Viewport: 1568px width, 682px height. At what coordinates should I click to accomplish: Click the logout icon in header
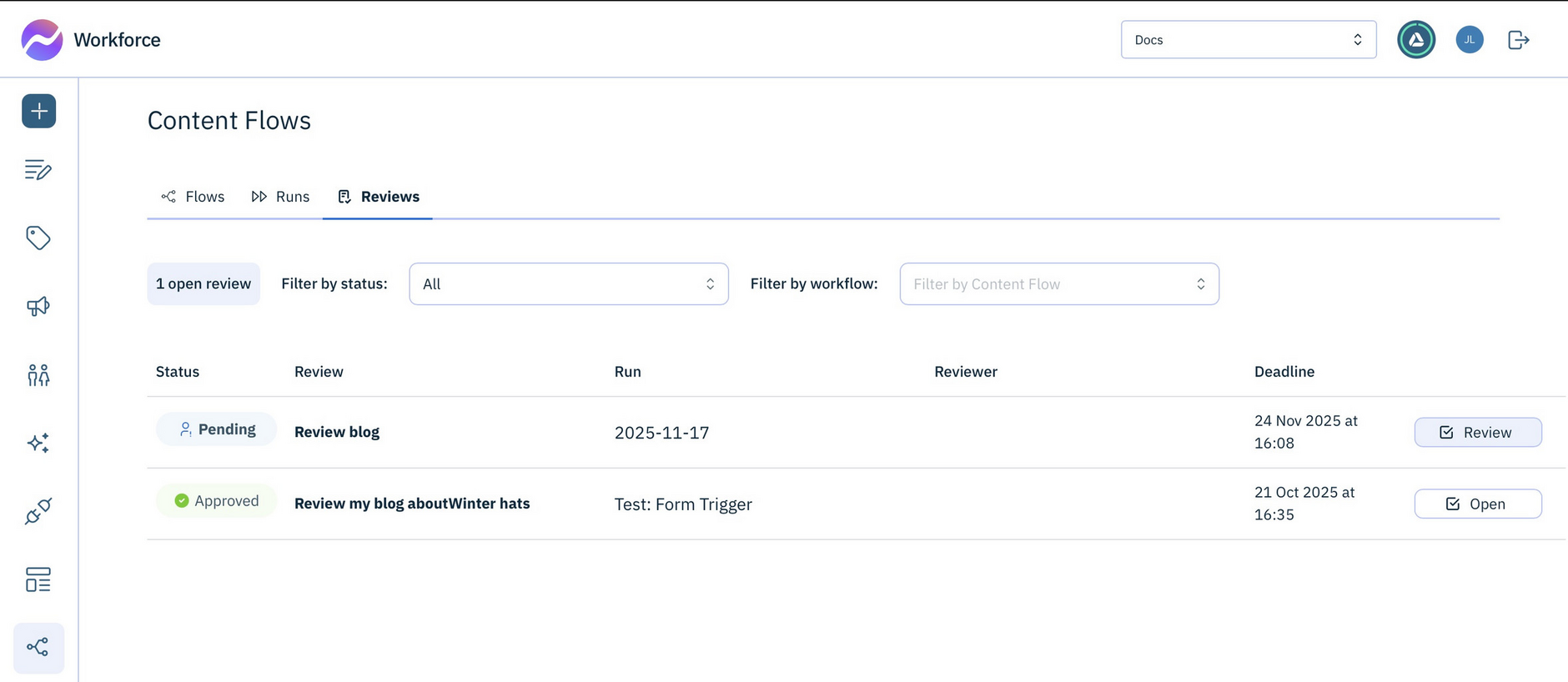(1519, 40)
